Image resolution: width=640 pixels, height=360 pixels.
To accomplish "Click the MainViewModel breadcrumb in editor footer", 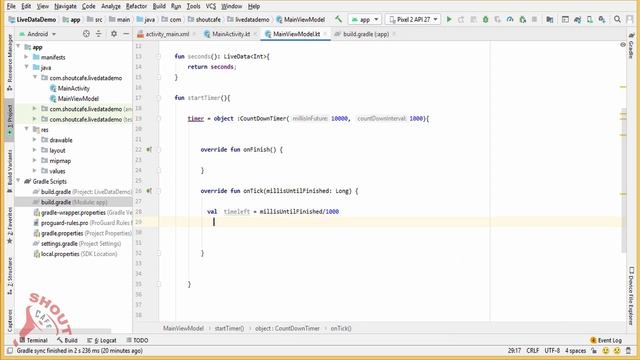I will (x=183, y=328).
